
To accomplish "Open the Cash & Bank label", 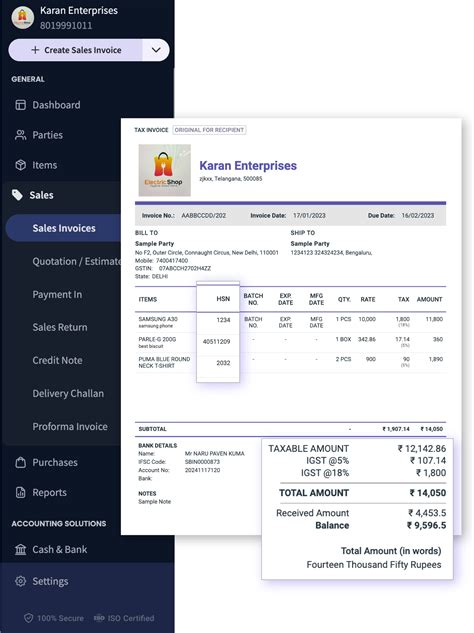I will point(60,549).
